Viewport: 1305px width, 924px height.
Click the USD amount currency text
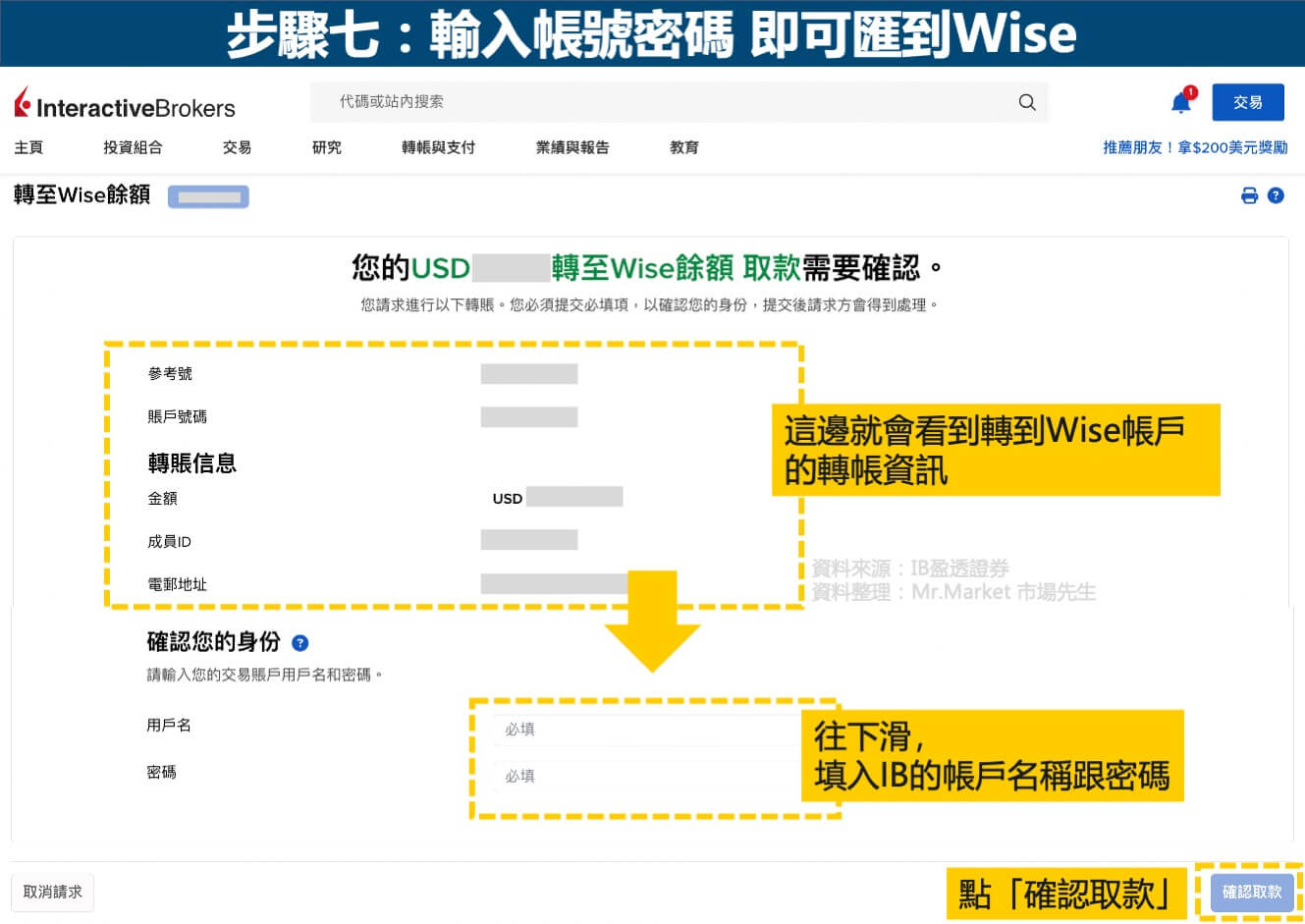pyautogui.click(x=507, y=499)
